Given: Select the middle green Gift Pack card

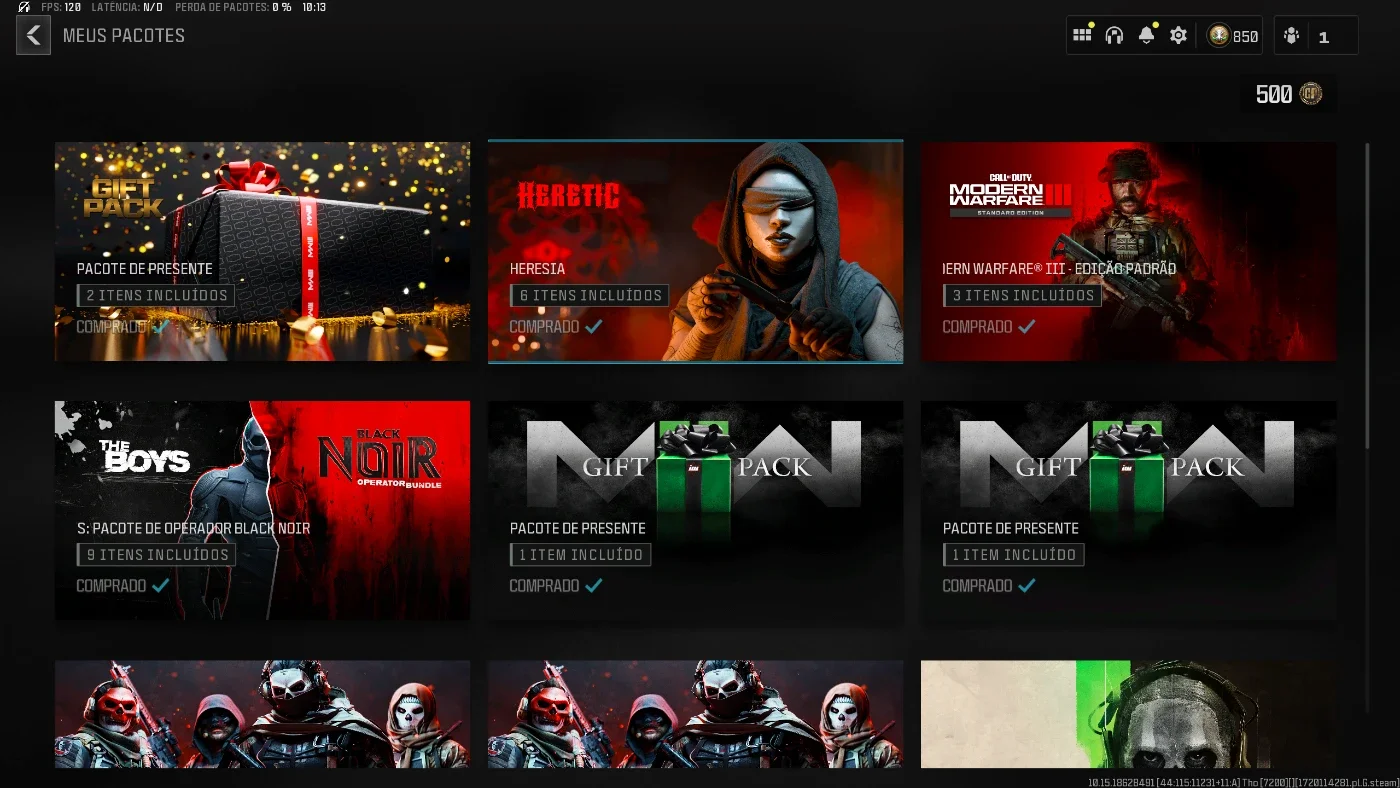Looking at the screenshot, I should coord(695,510).
